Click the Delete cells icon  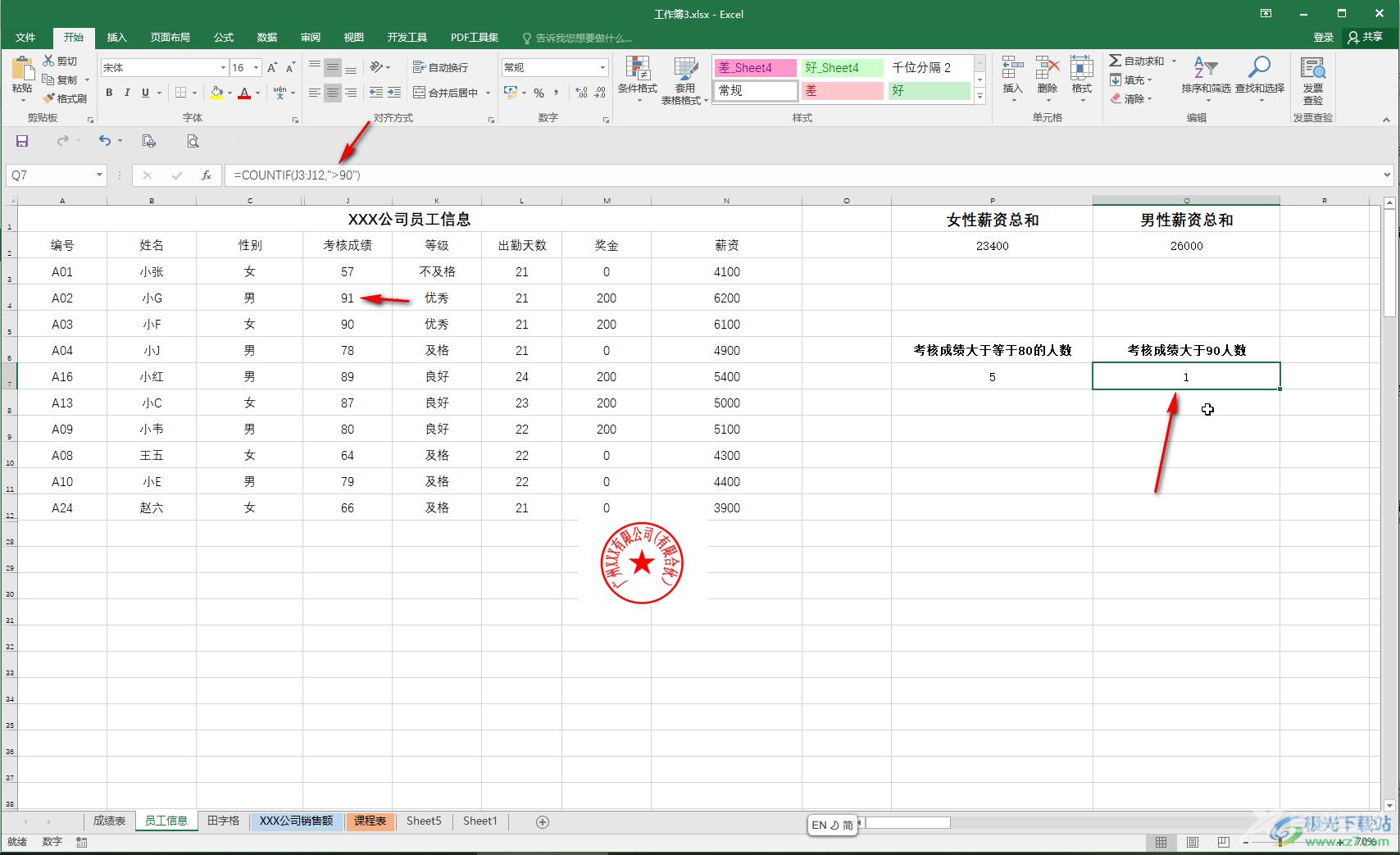pos(1048,68)
